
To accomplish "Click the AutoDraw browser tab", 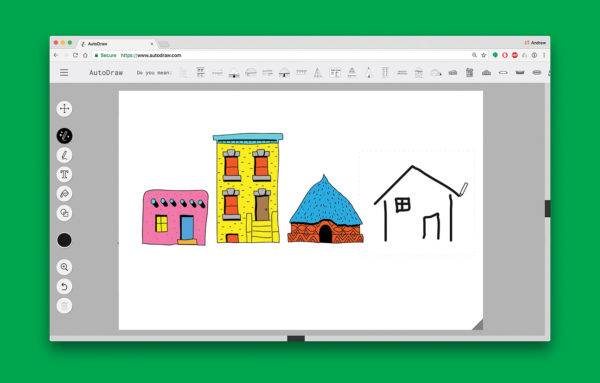I will pyautogui.click(x=116, y=44).
